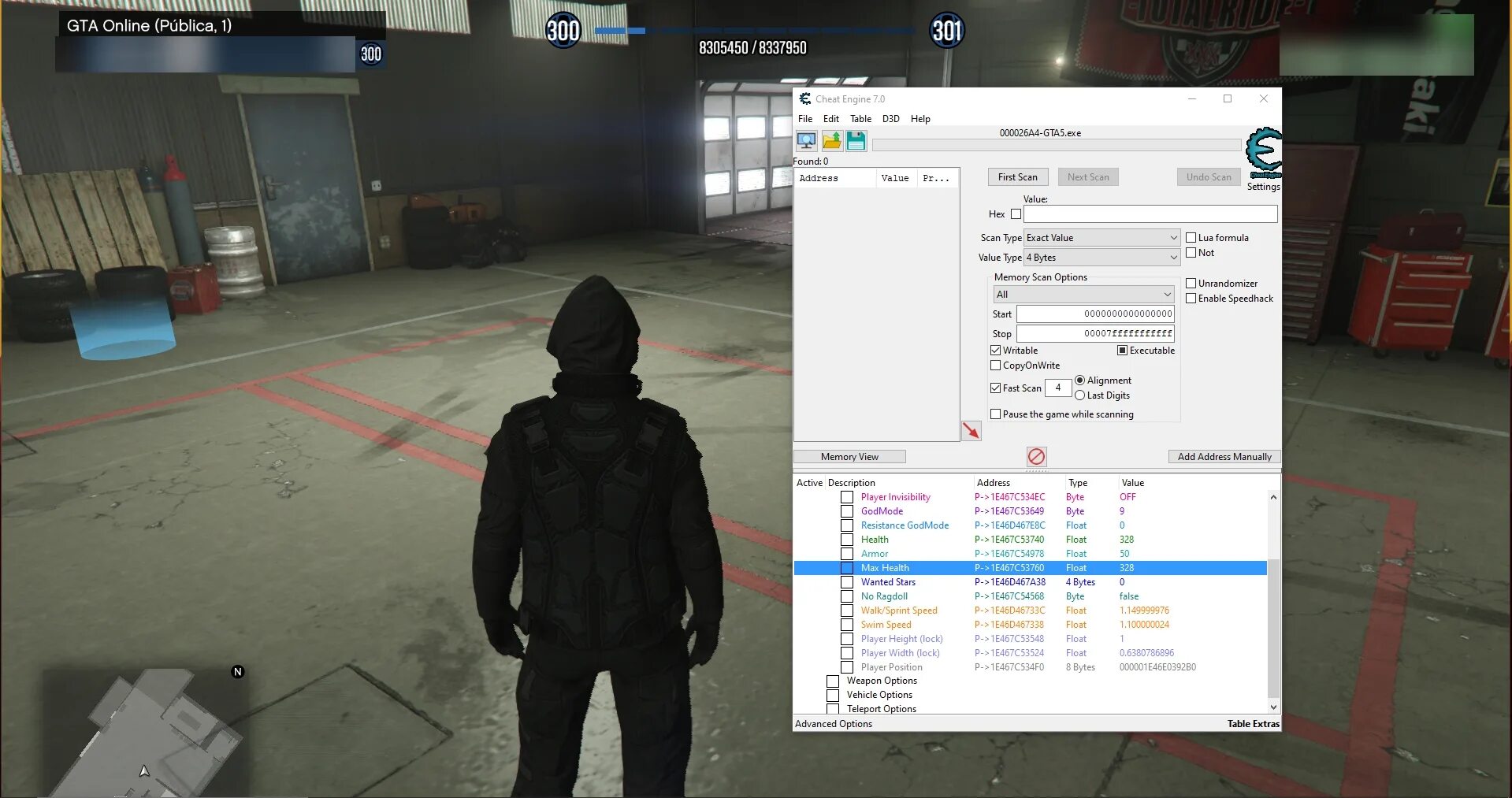Click the Start address field
Image resolution: width=1512 pixels, height=798 pixels.
(1095, 314)
